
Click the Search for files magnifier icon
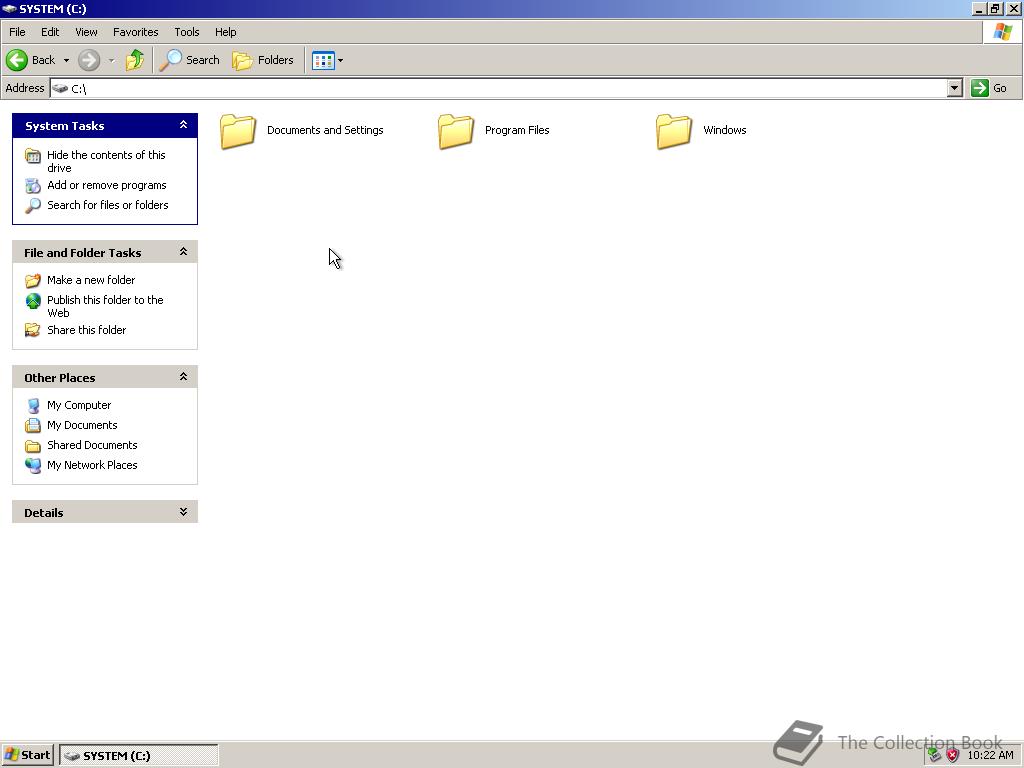coord(33,206)
